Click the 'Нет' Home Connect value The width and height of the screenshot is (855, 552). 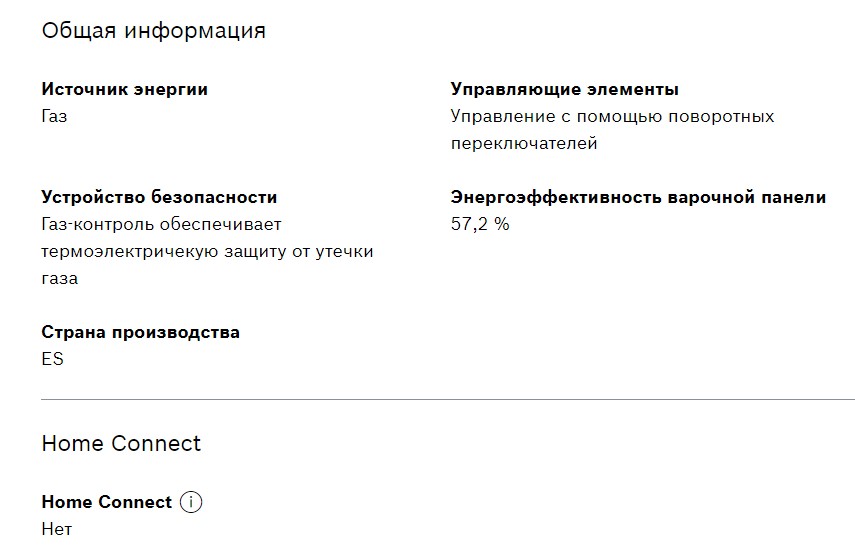[x=57, y=529]
